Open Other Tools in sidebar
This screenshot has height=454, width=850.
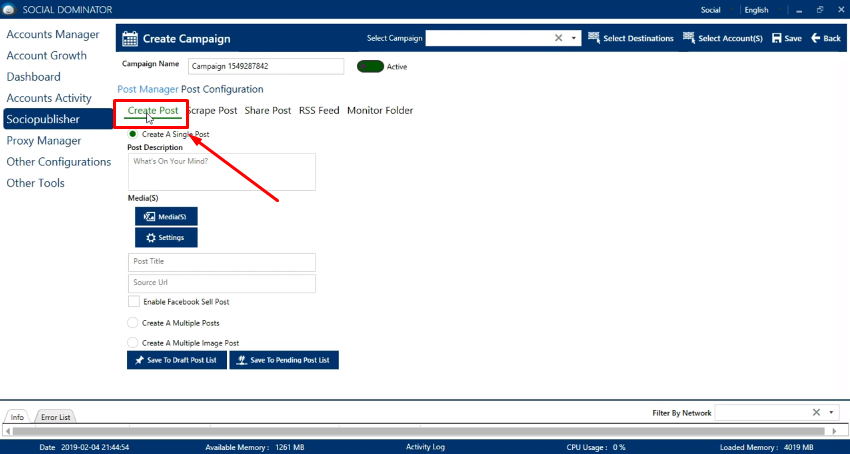click(x=35, y=183)
